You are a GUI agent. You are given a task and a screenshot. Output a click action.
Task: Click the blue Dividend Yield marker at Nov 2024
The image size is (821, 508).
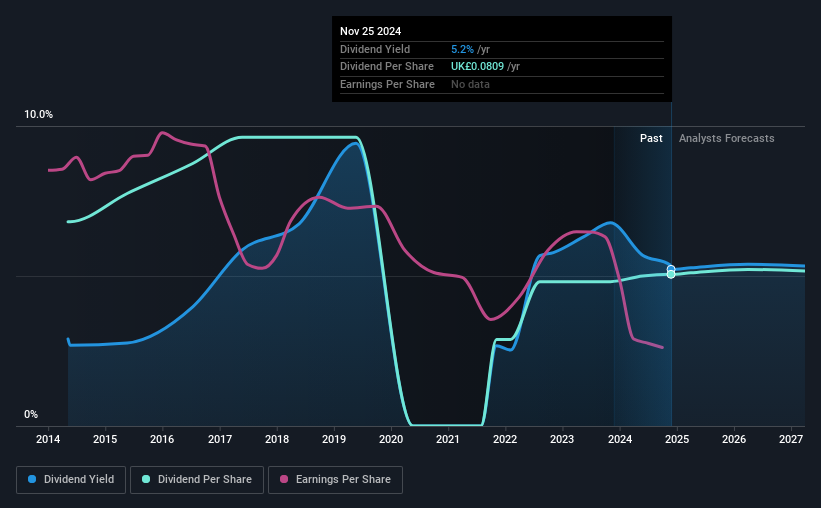point(671,269)
